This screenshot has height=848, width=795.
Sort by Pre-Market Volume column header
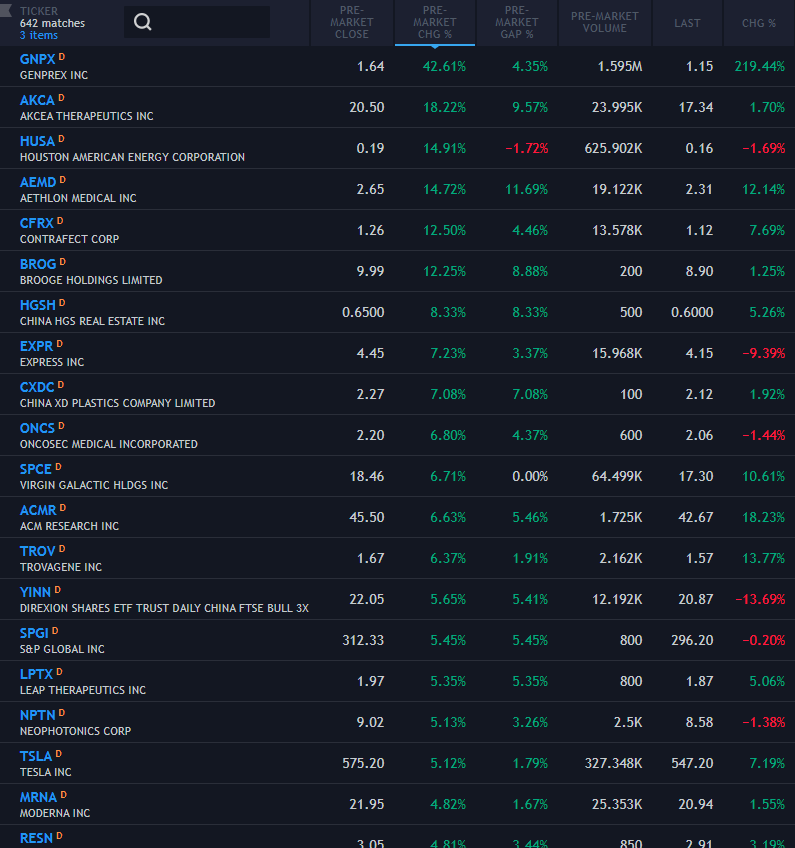[605, 22]
